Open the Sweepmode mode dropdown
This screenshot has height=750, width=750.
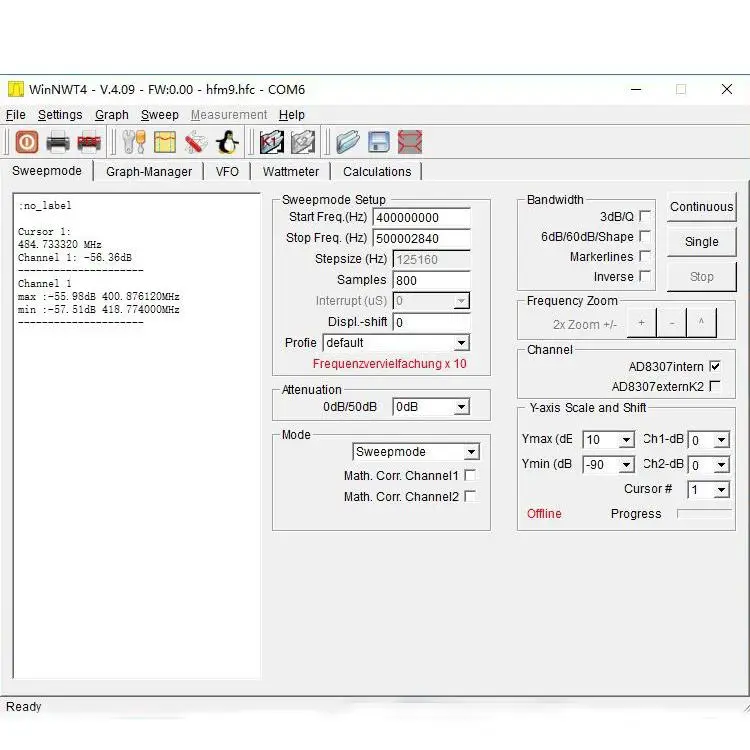(416, 452)
